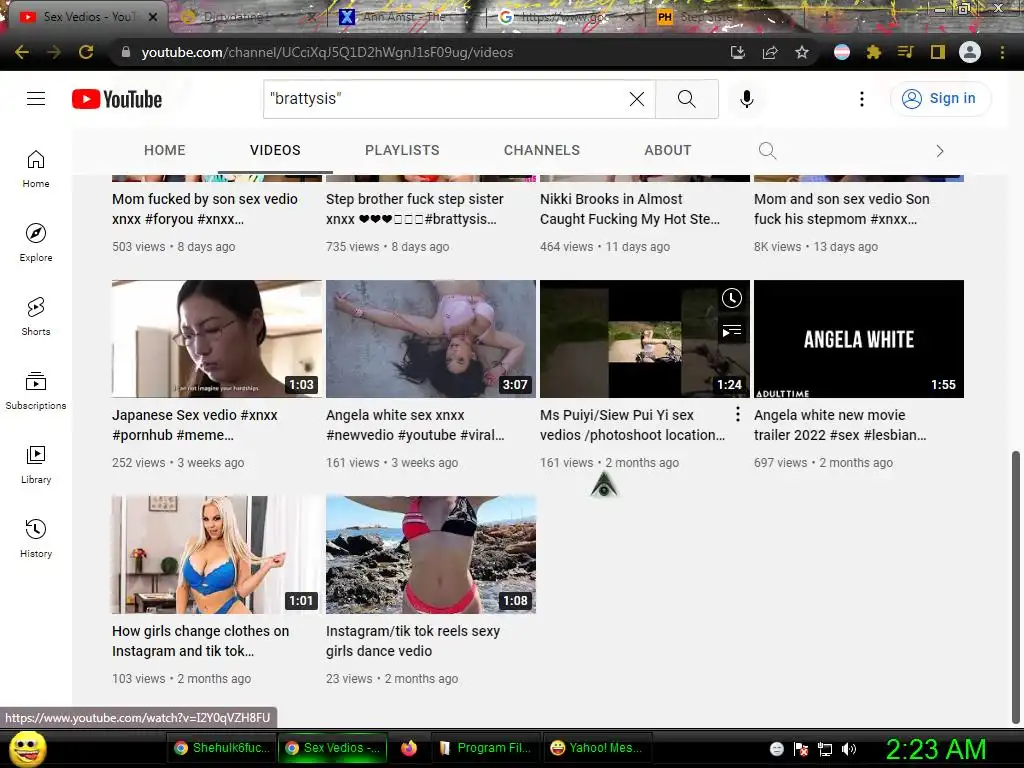
Task: Open the Program Fil... taskbar item
Action: click(x=486, y=748)
